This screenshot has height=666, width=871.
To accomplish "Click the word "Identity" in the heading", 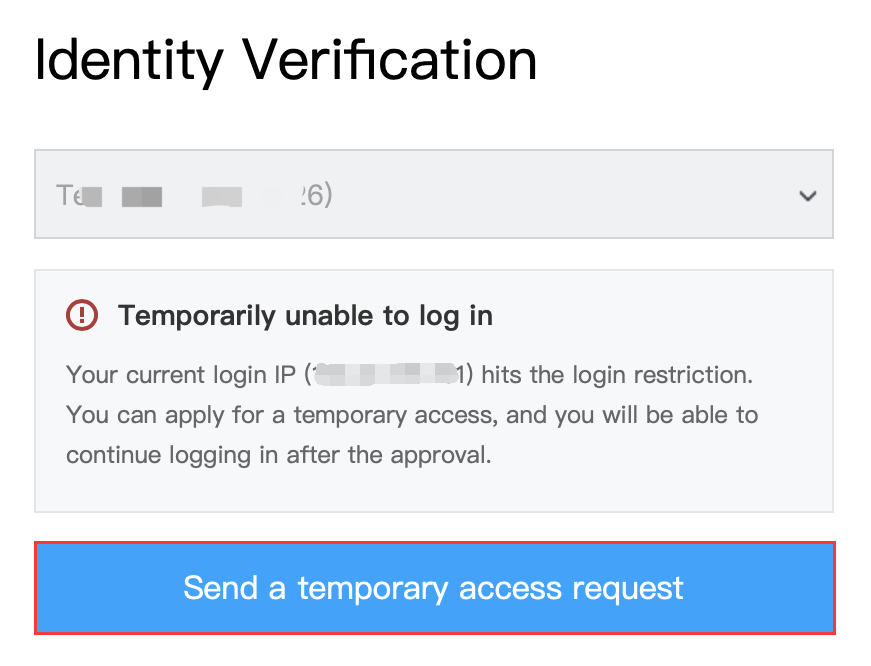I will 129,61.
